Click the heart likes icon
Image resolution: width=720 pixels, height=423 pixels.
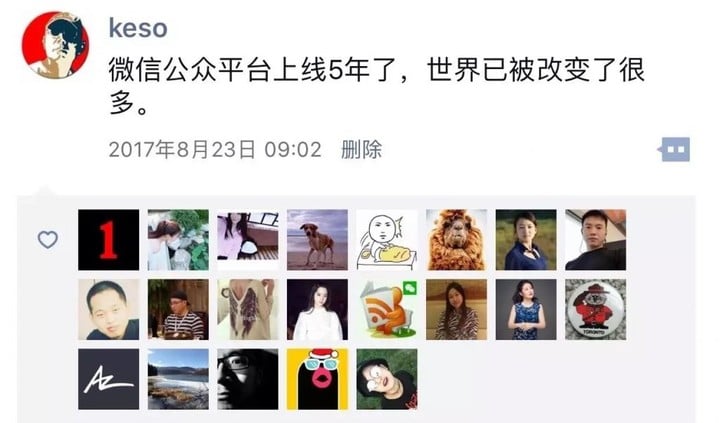pyautogui.click(x=48, y=240)
